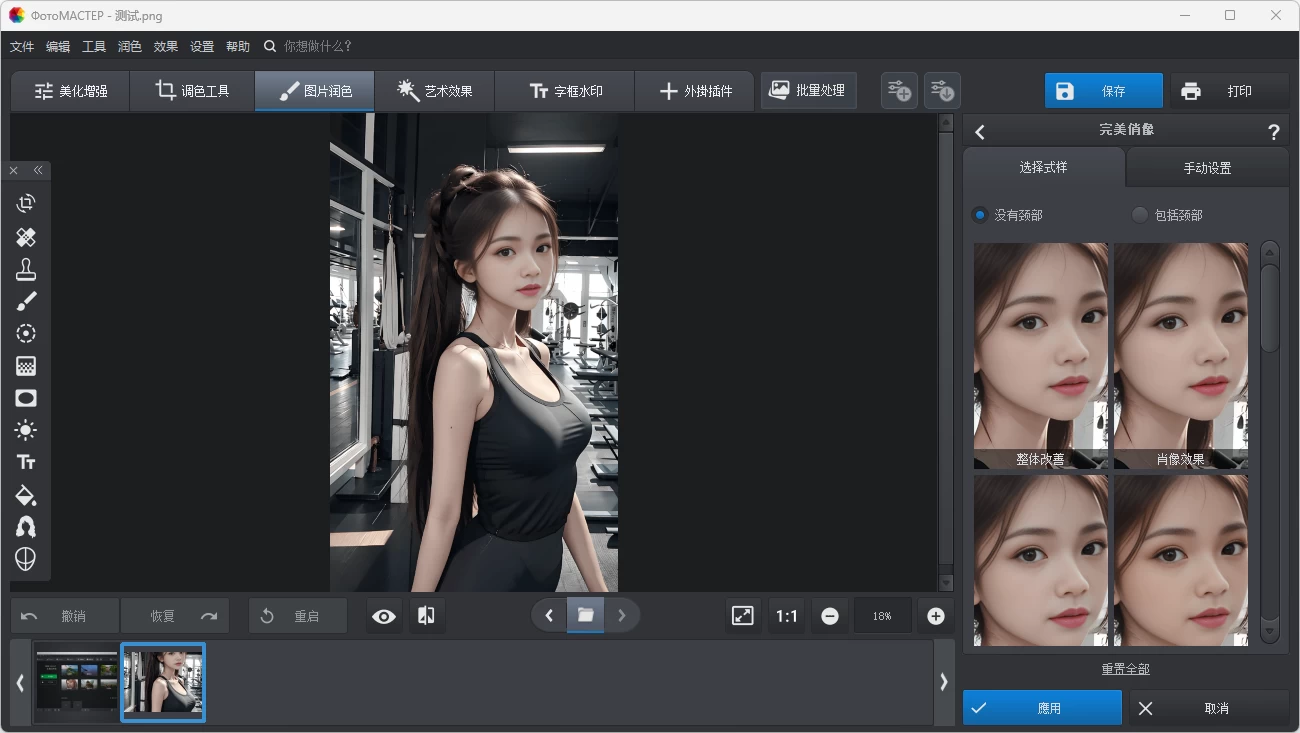Click the fit-to-screen icon
The image size is (1300, 733).
(x=743, y=616)
